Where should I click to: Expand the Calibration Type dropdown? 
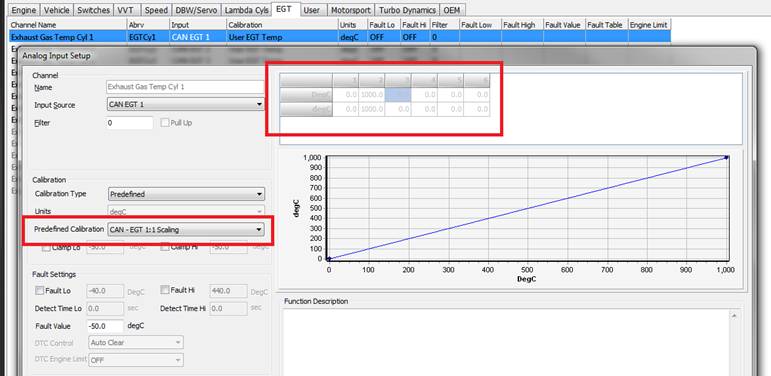click(185, 194)
